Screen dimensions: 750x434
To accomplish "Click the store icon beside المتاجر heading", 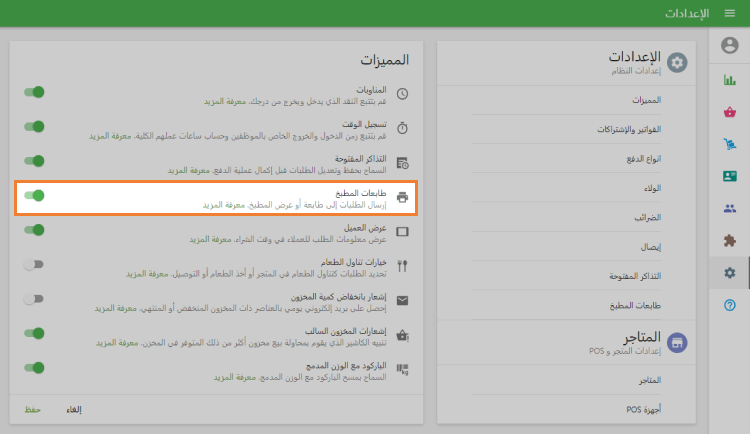I will tap(677, 343).
